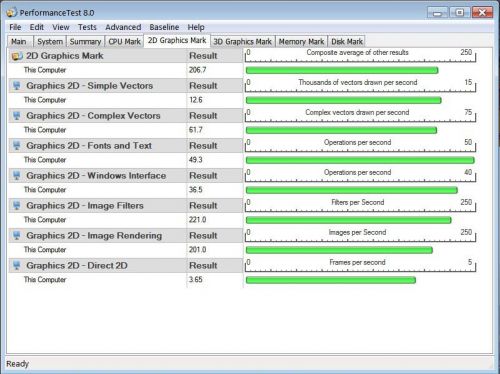Click the 201.0 Image Rendering result

(198, 250)
